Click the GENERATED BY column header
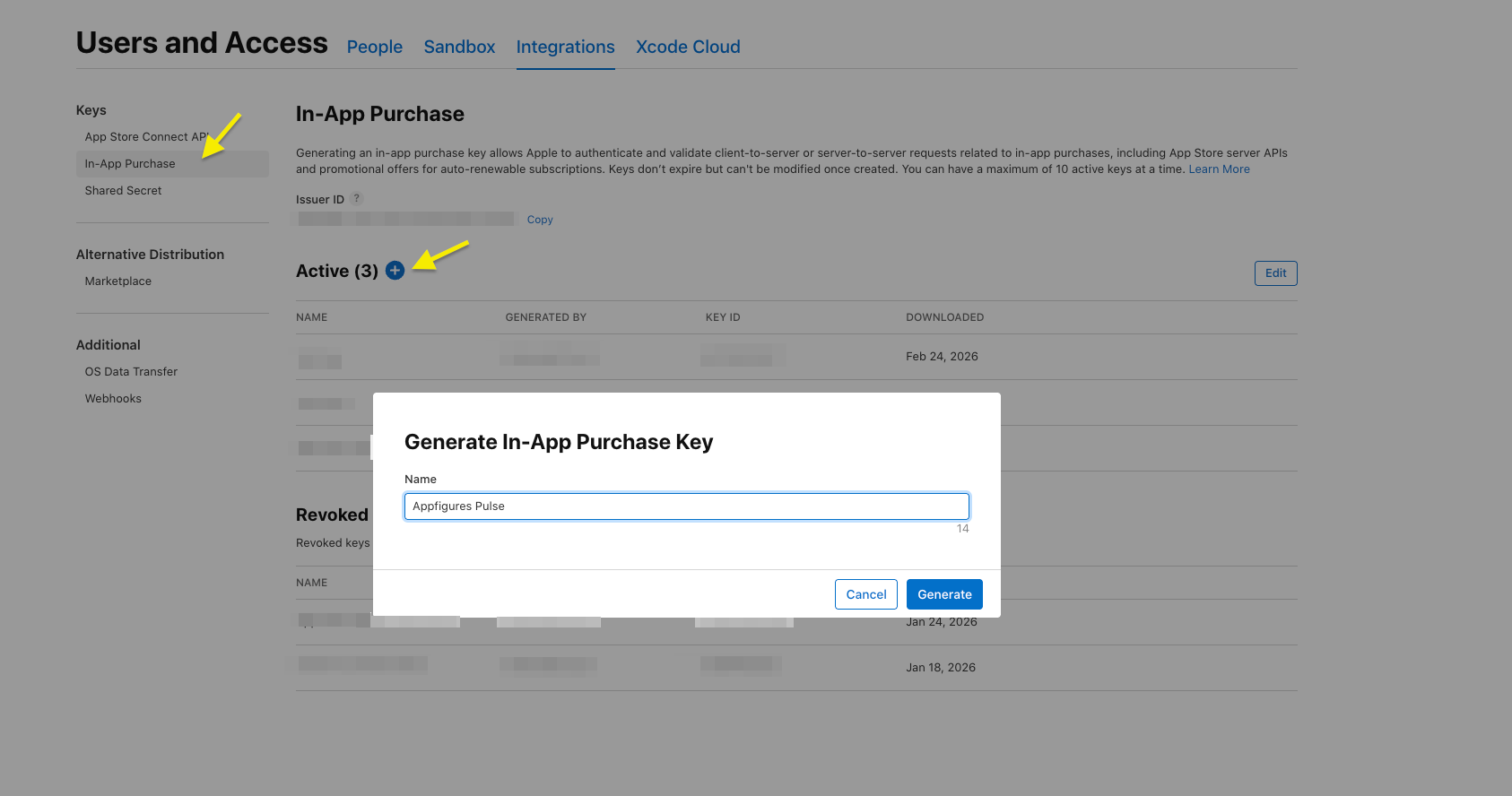 pos(546,317)
